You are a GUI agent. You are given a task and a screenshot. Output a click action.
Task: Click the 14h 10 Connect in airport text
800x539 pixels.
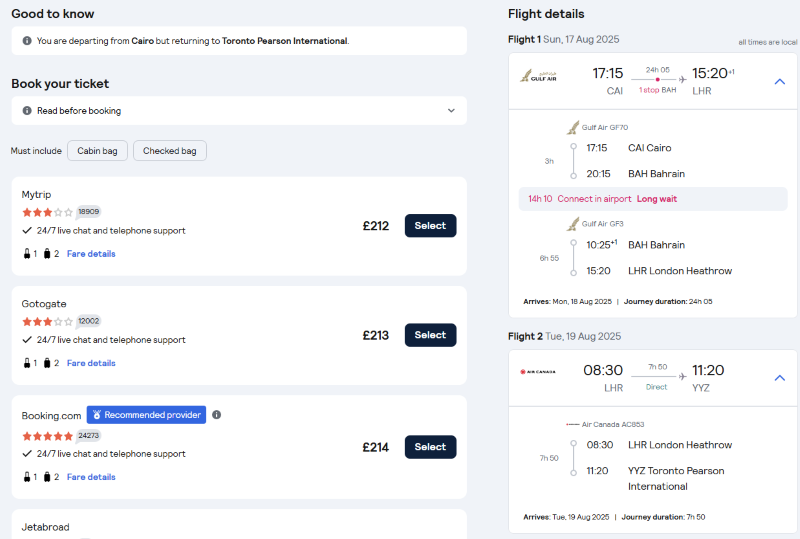580,199
